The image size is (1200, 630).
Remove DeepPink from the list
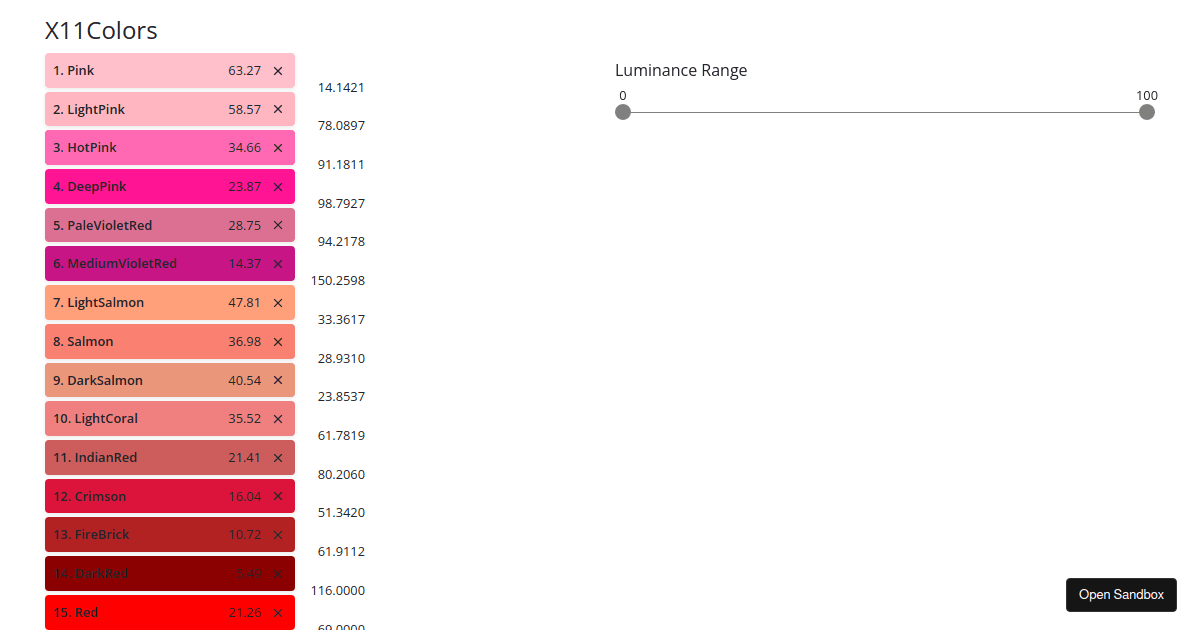[x=278, y=187]
